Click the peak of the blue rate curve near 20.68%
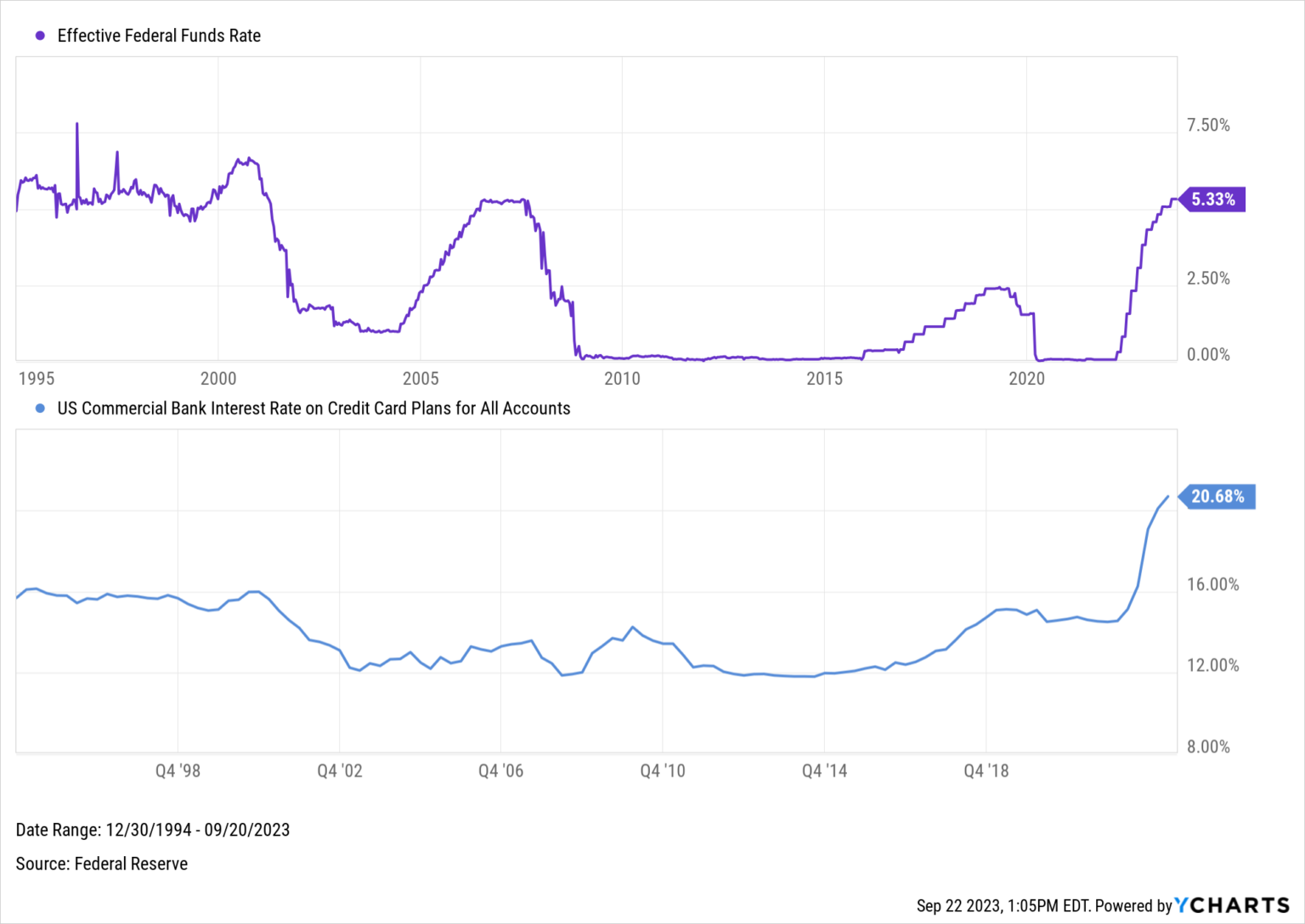Image resolution: width=1305 pixels, height=924 pixels. pos(1167,497)
